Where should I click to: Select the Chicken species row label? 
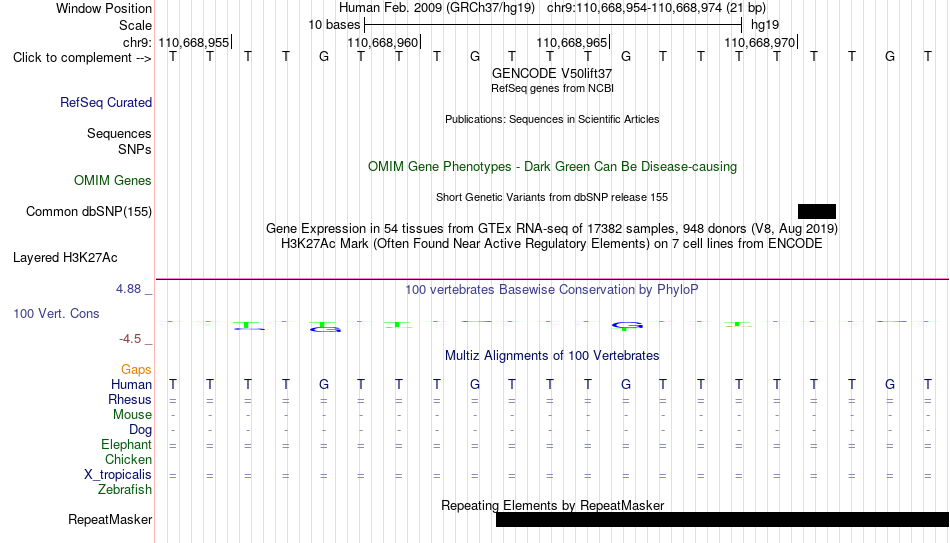tap(128, 459)
